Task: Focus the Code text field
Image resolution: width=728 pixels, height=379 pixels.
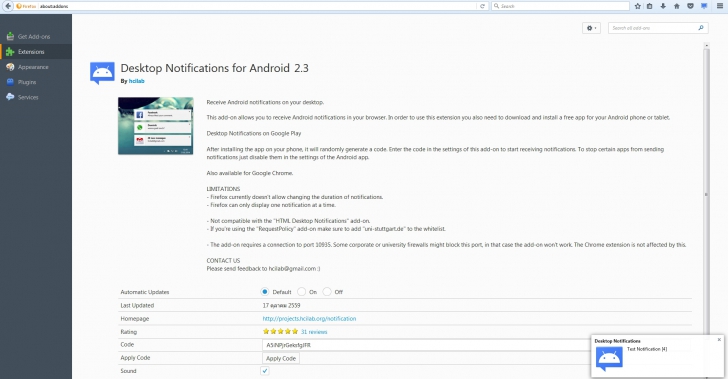Action: tap(426, 345)
